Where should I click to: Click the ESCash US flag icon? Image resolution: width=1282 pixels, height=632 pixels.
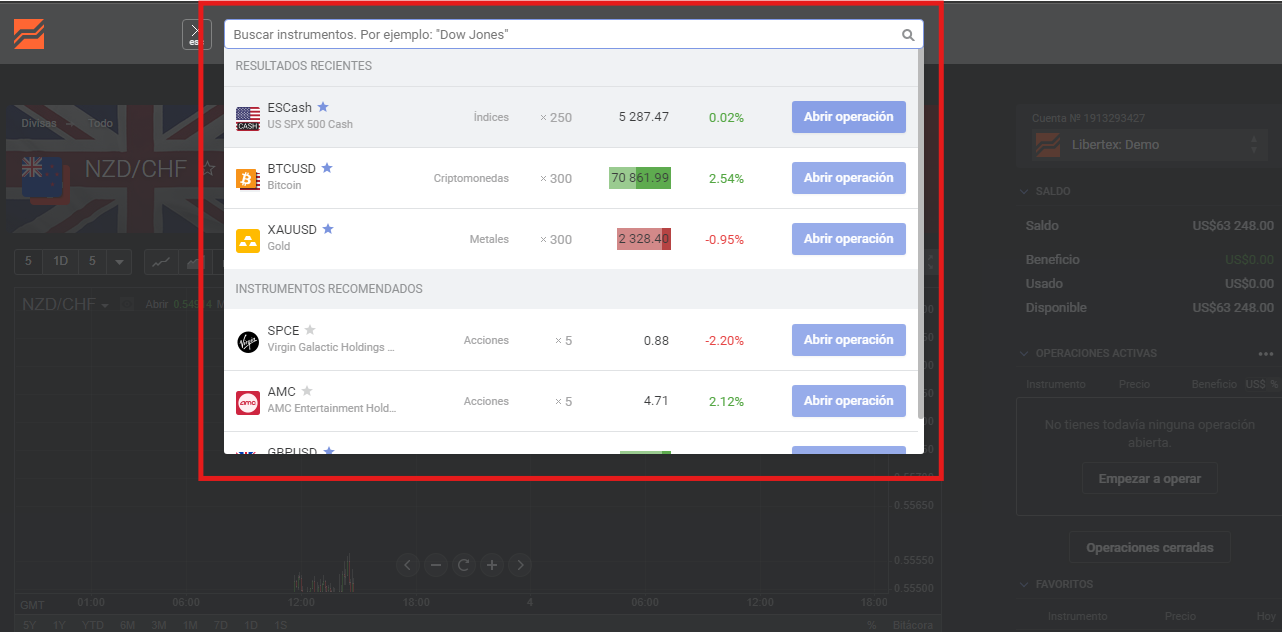pyautogui.click(x=248, y=118)
